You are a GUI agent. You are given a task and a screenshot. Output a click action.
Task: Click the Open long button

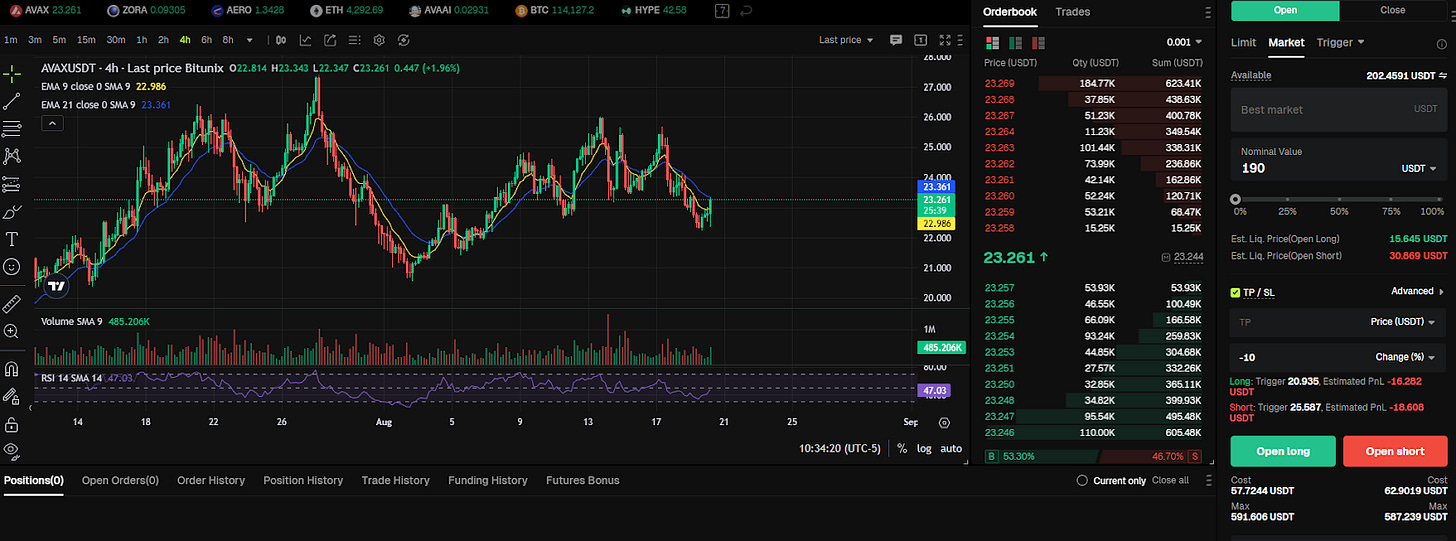(x=1283, y=451)
